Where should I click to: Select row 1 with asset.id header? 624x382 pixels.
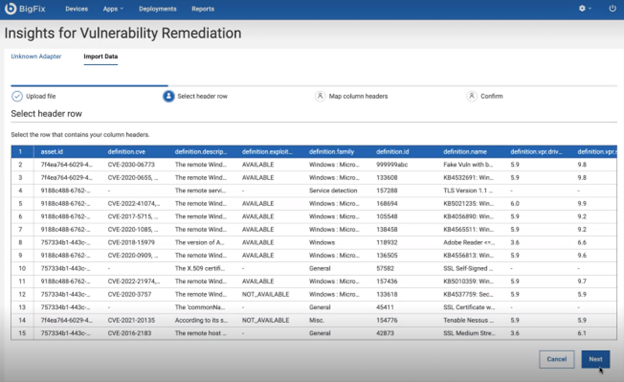pos(314,152)
